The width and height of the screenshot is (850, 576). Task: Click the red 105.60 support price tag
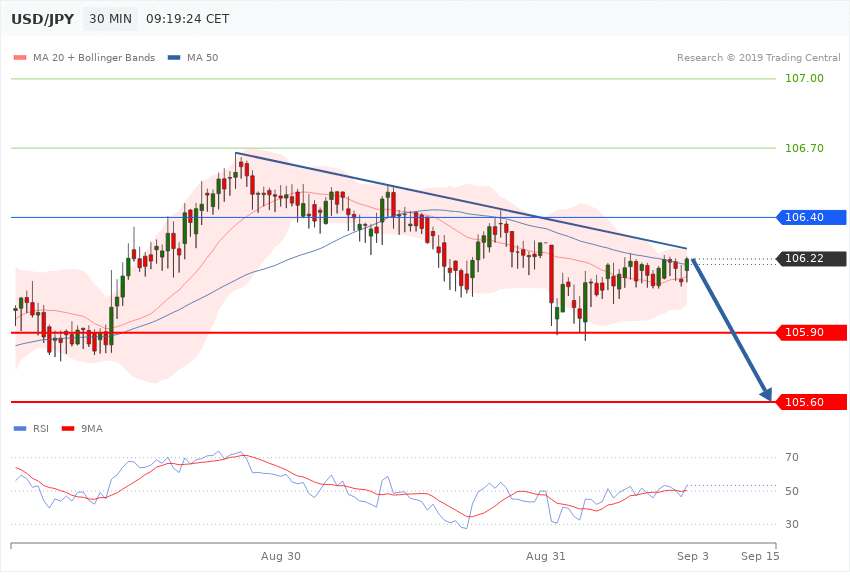(x=812, y=402)
